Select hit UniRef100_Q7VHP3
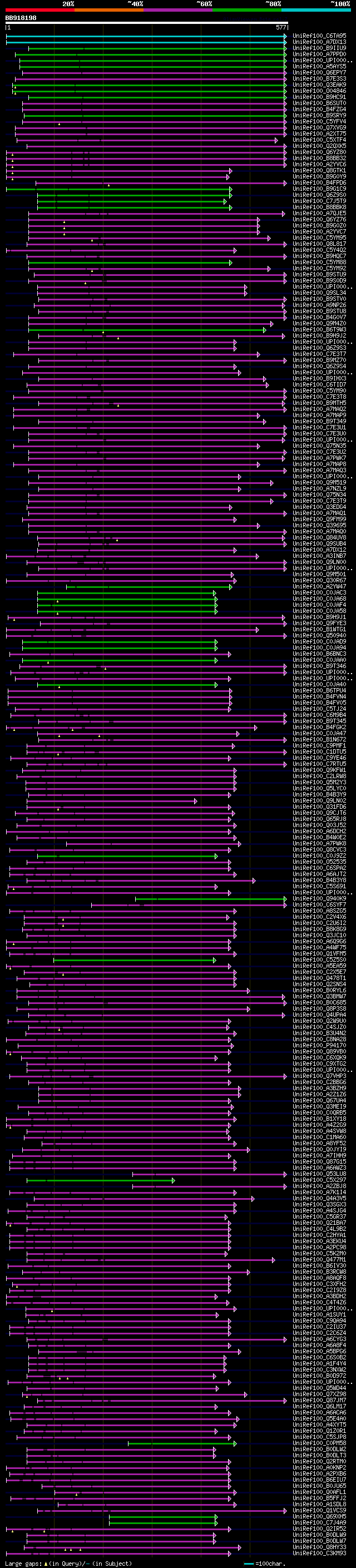Image resolution: width=356 pixels, height=1568 pixels. coord(319,1076)
